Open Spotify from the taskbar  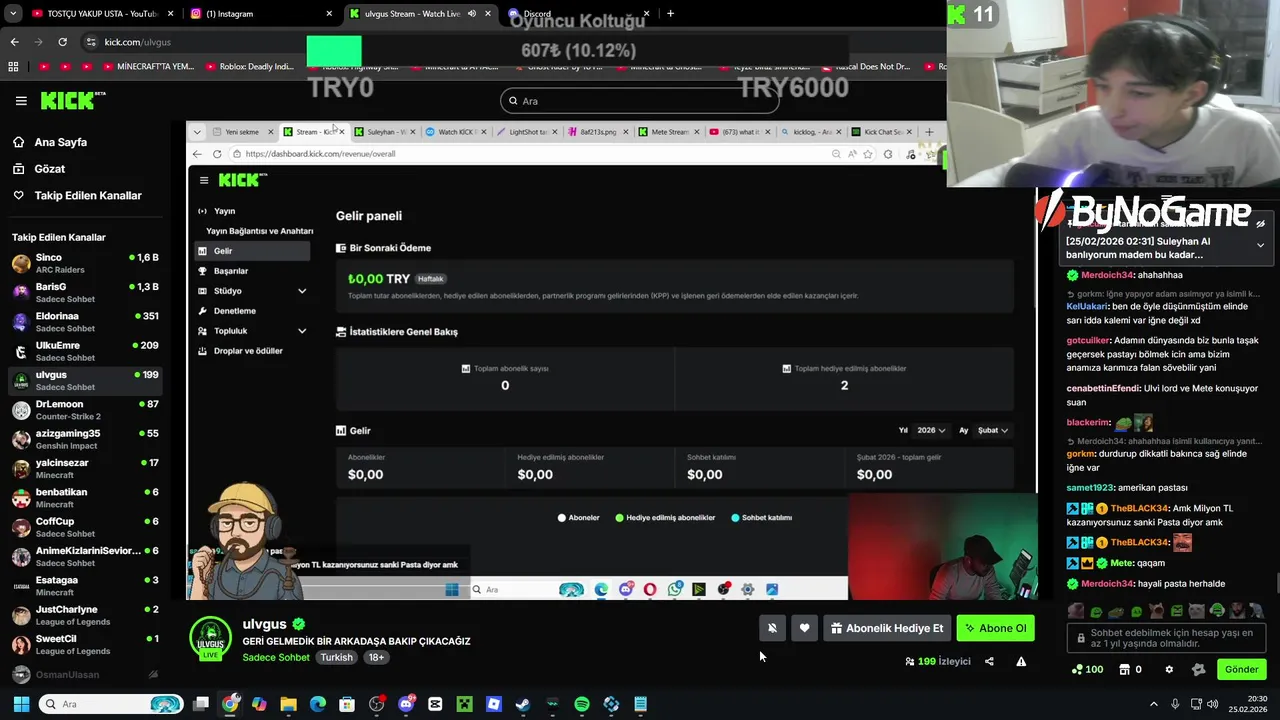click(x=582, y=704)
